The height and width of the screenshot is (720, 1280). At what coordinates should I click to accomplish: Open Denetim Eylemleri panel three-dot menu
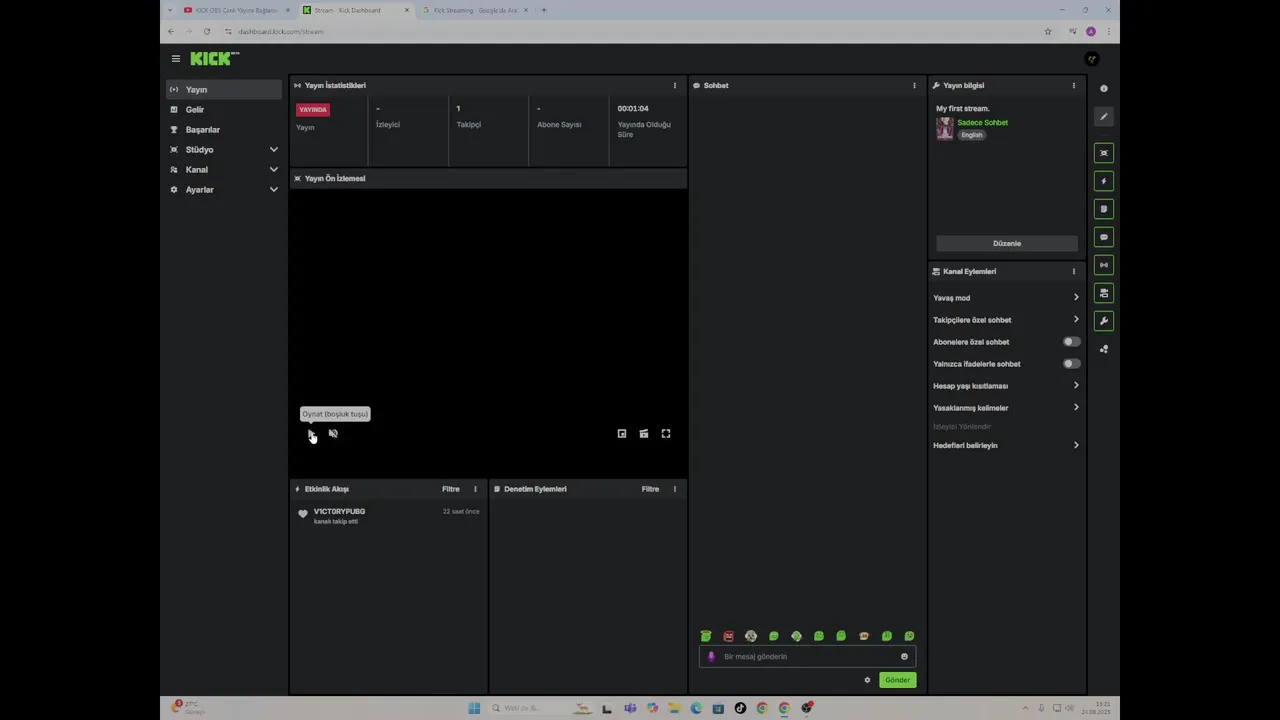[x=674, y=489]
